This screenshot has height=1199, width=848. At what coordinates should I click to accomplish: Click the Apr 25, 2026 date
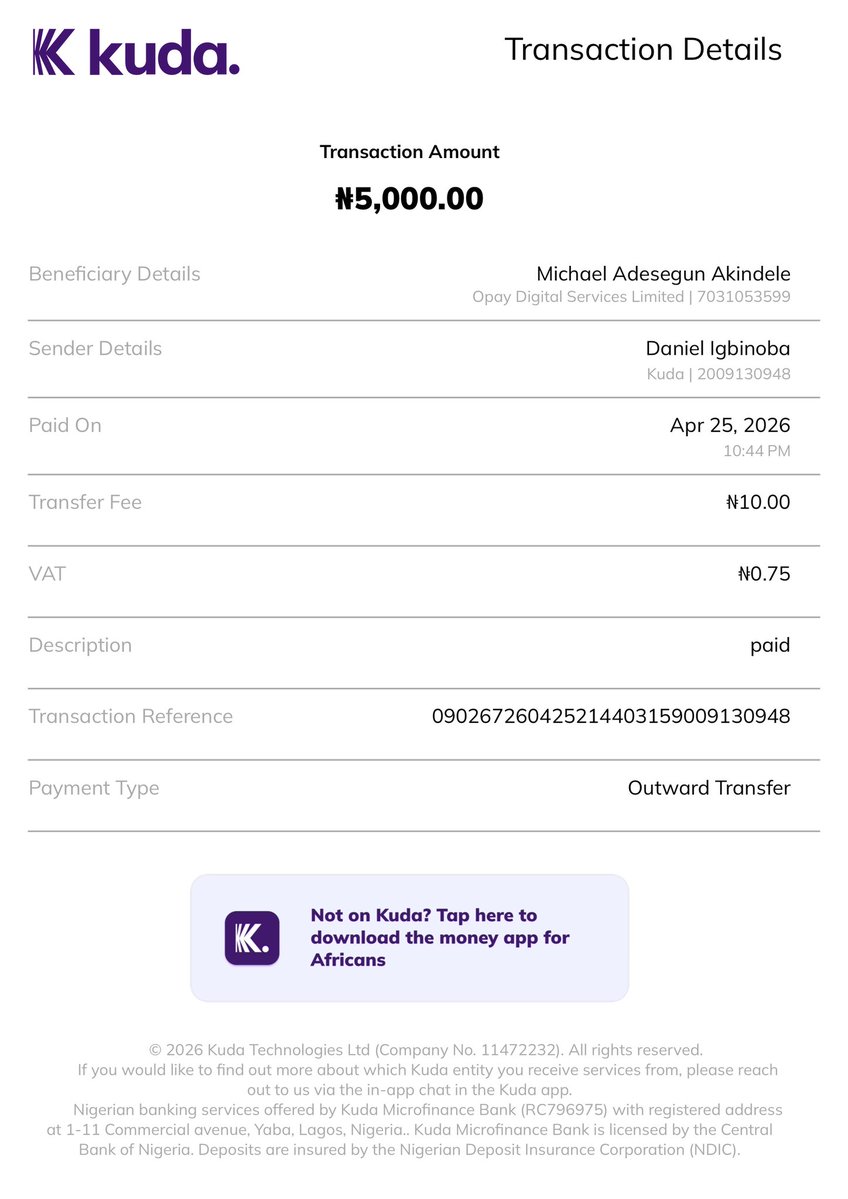730,425
